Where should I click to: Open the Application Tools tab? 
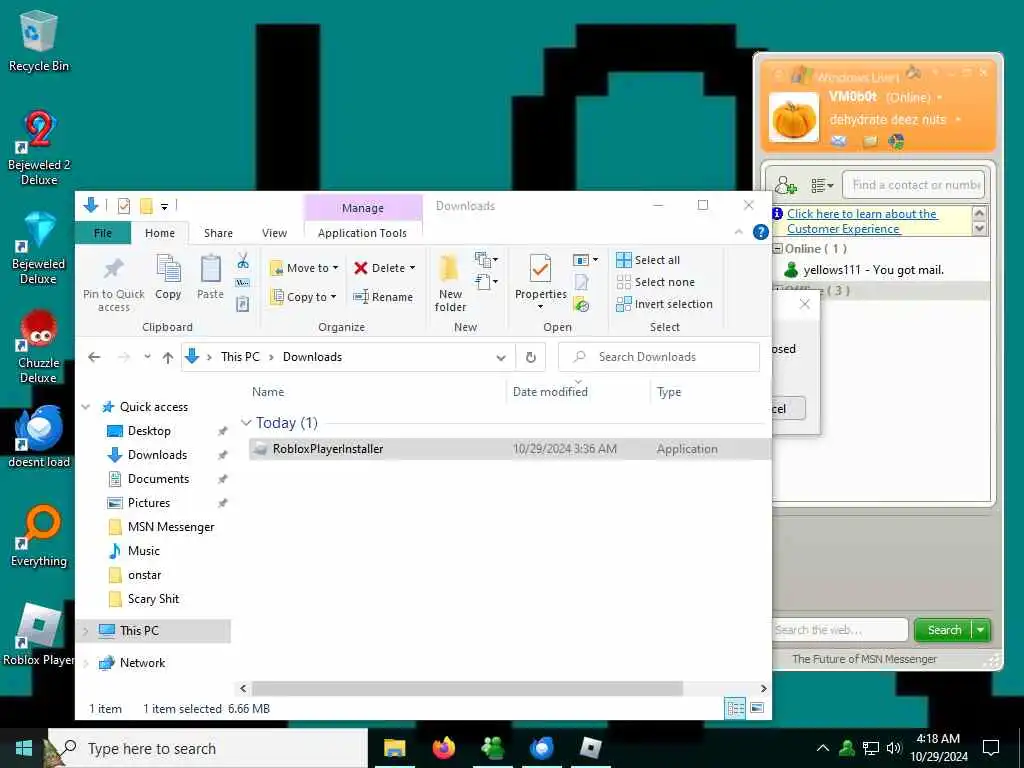[362, 233]
